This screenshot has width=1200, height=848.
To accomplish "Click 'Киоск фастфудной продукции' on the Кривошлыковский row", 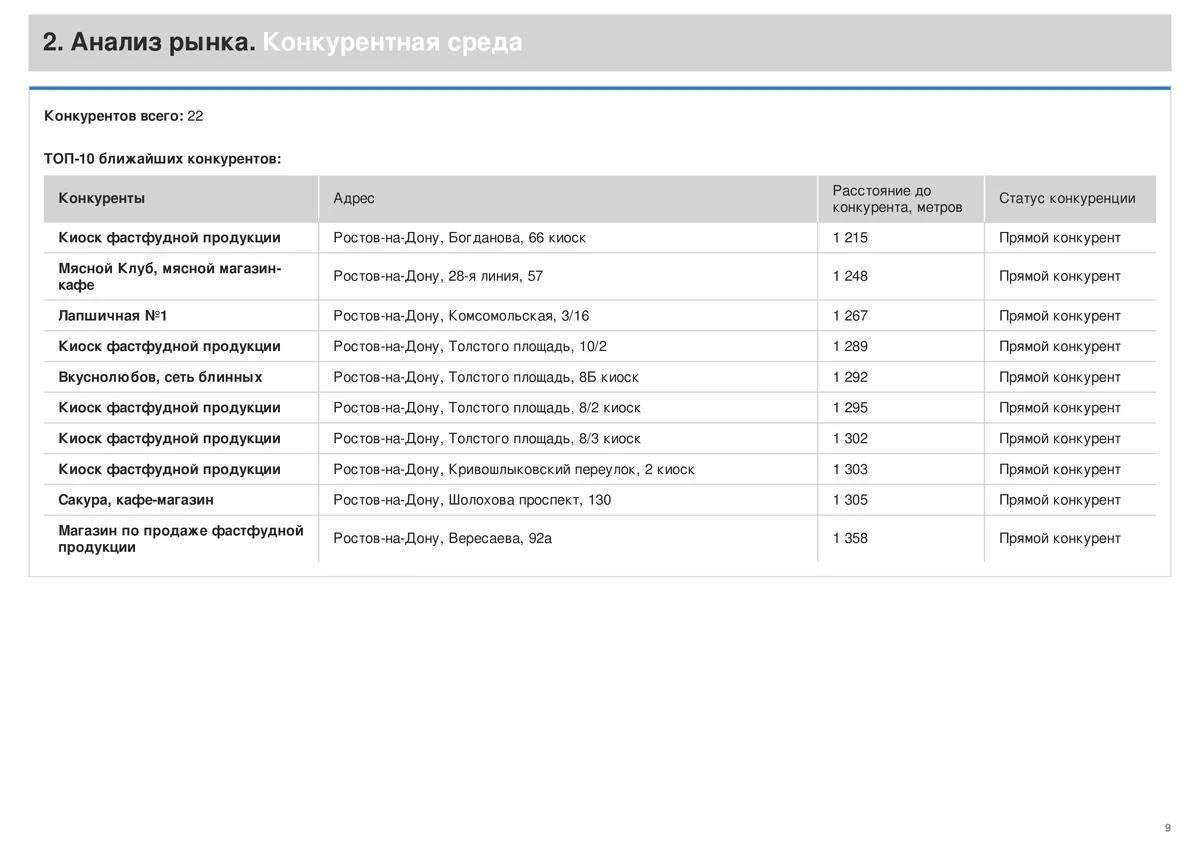I will click(170, 470).
